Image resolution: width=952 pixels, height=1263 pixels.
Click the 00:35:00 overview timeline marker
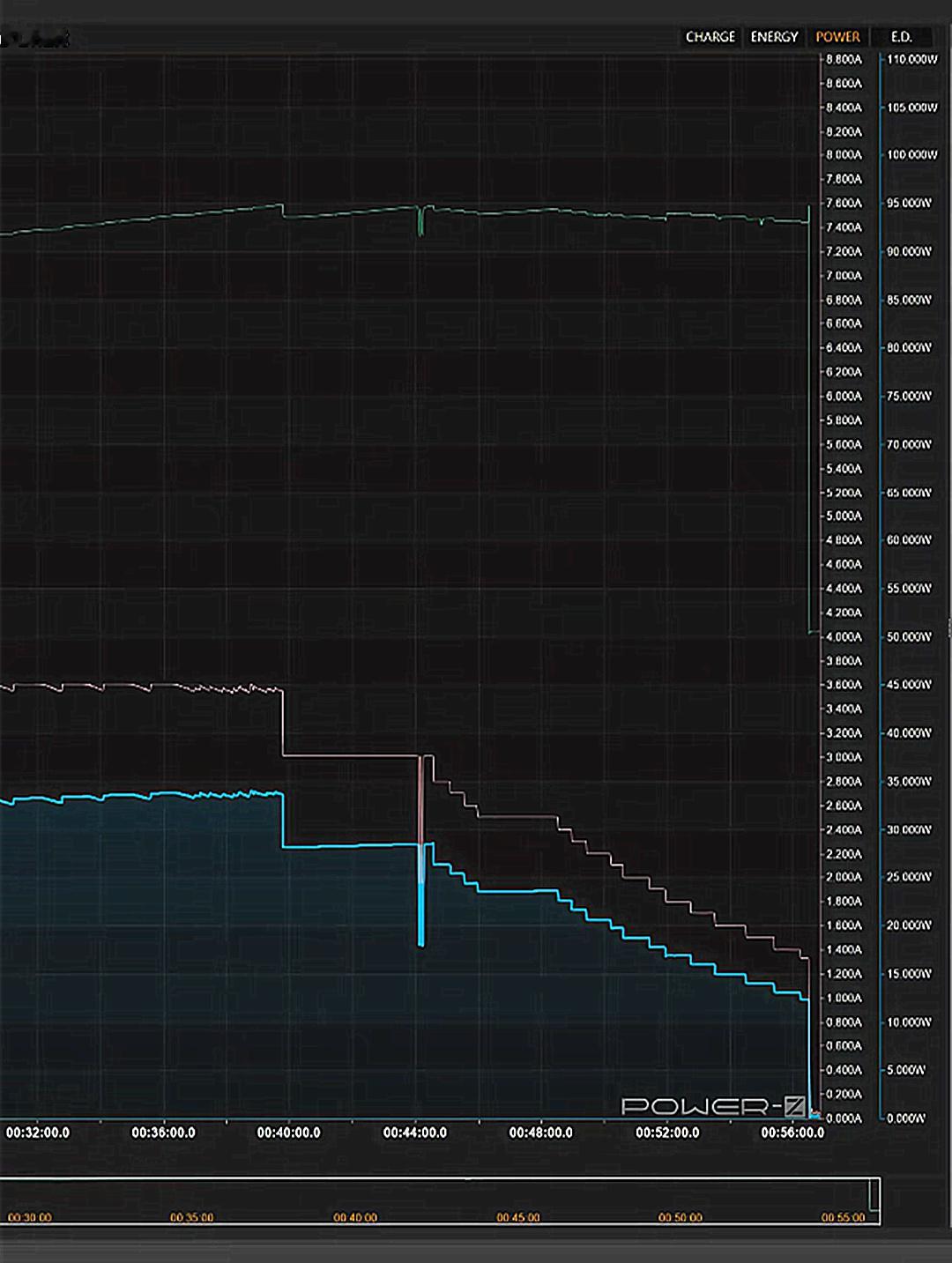coord(192,1217)
